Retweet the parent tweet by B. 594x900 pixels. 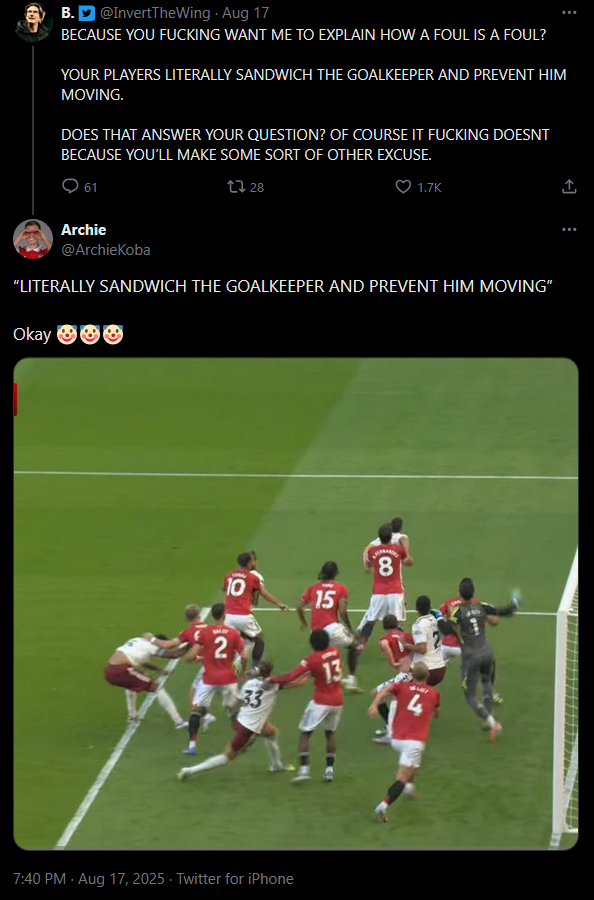(x=236, y=187)
